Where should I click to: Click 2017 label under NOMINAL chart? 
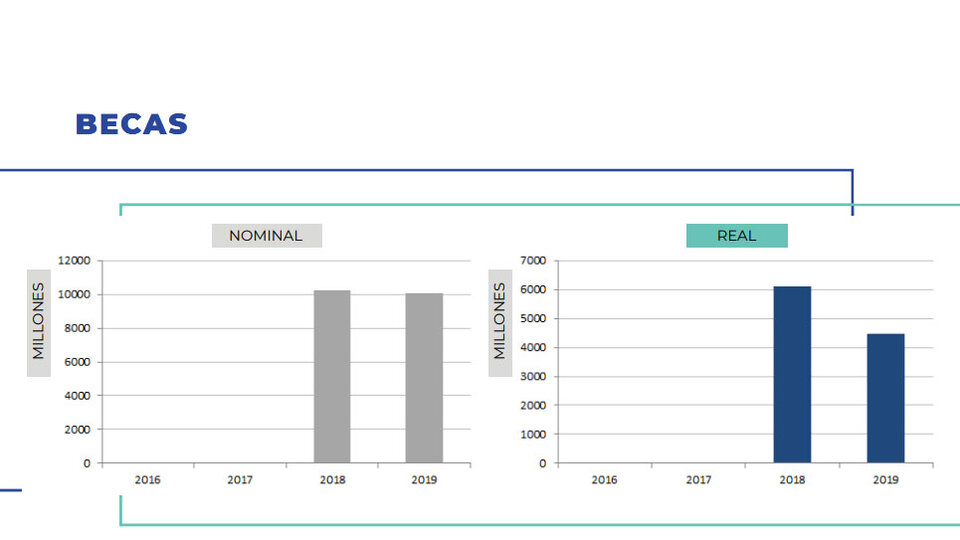(240, 480)
